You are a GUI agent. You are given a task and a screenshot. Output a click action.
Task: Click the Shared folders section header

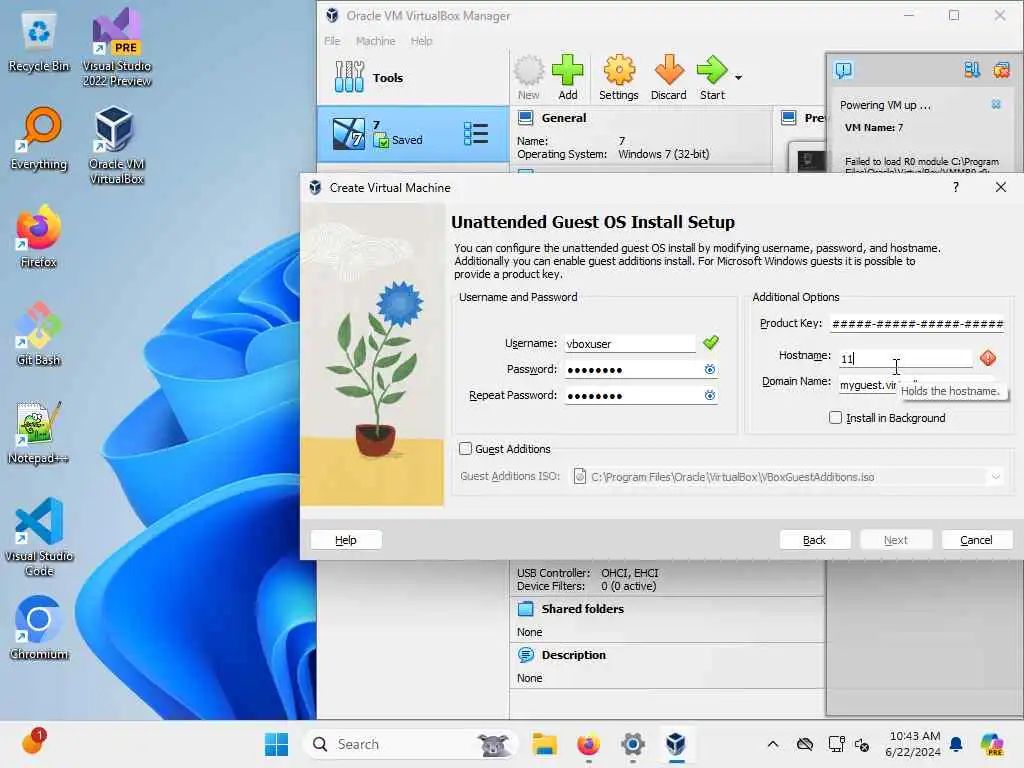tap(583, 609)
